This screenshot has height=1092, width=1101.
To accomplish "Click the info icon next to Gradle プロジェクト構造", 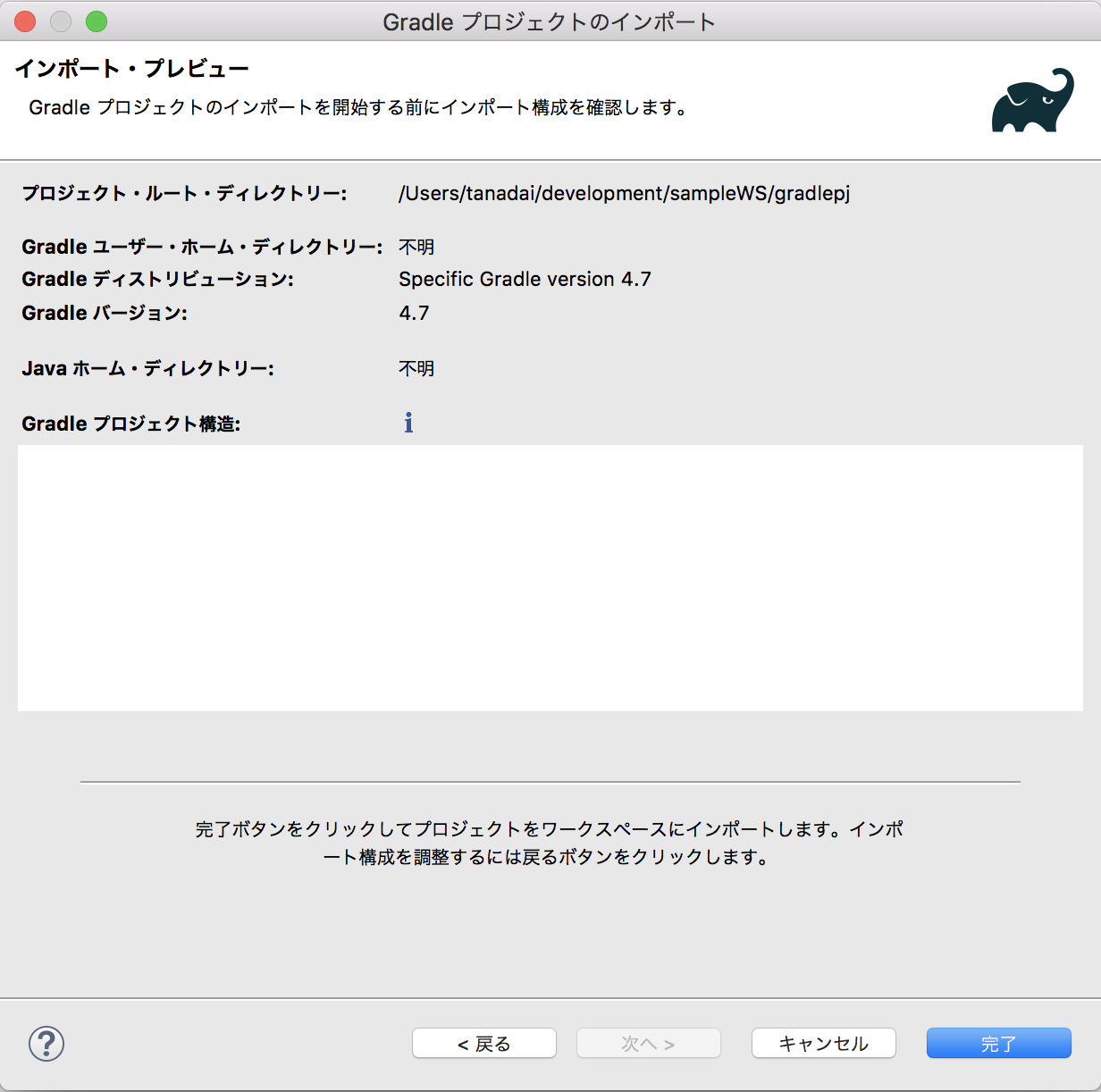I will coord(408,422).
